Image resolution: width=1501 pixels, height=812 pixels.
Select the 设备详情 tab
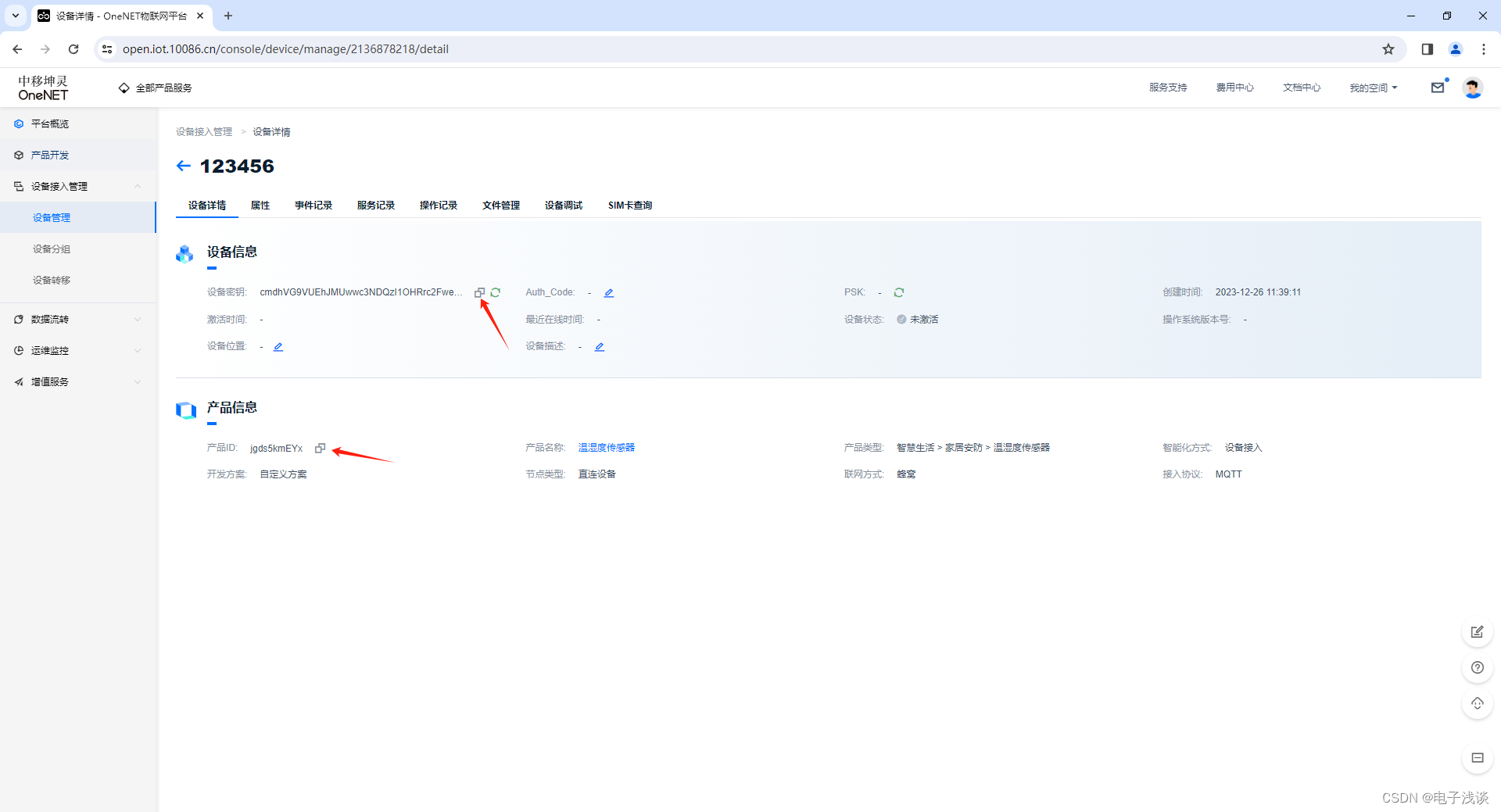[207, 206]
